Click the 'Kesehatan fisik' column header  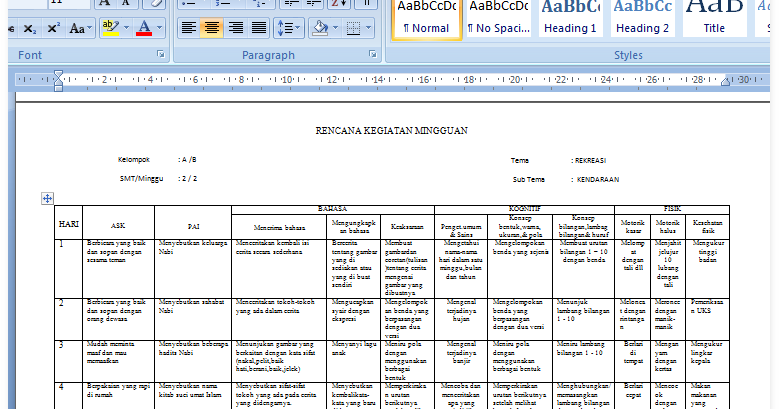point(707,227)
